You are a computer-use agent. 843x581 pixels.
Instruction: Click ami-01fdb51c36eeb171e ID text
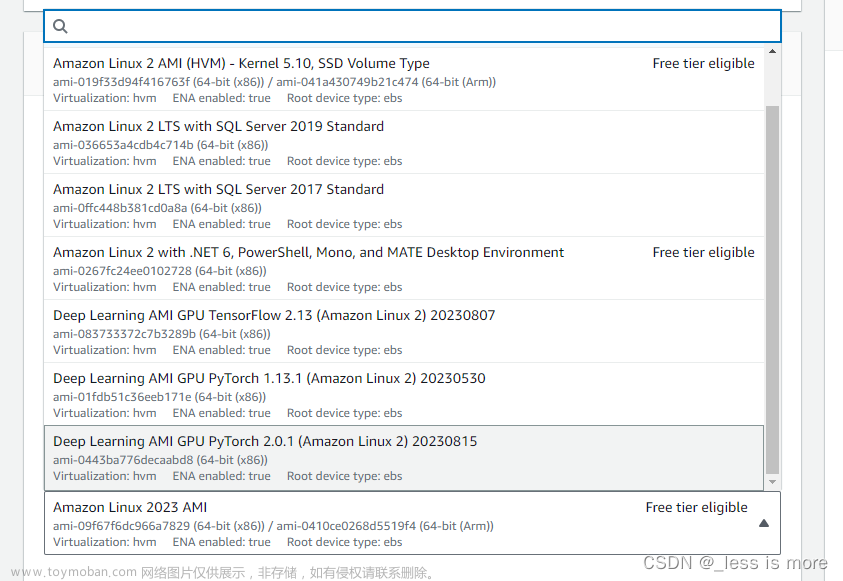(122, 396)
